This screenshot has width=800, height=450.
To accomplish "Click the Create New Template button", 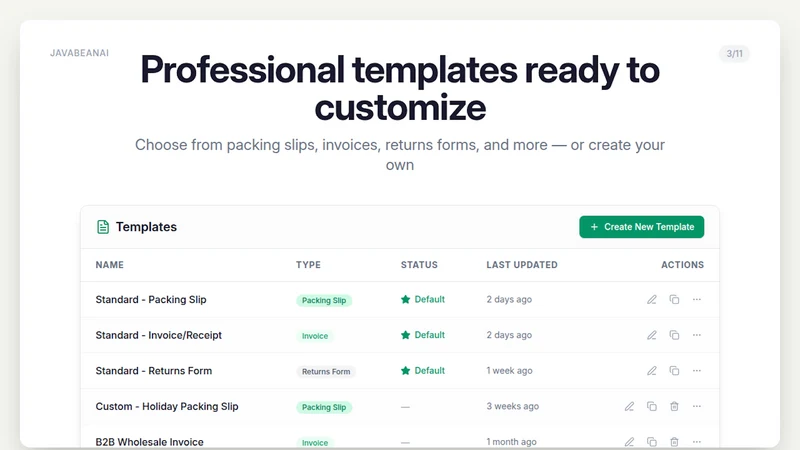I will (641, 227).
